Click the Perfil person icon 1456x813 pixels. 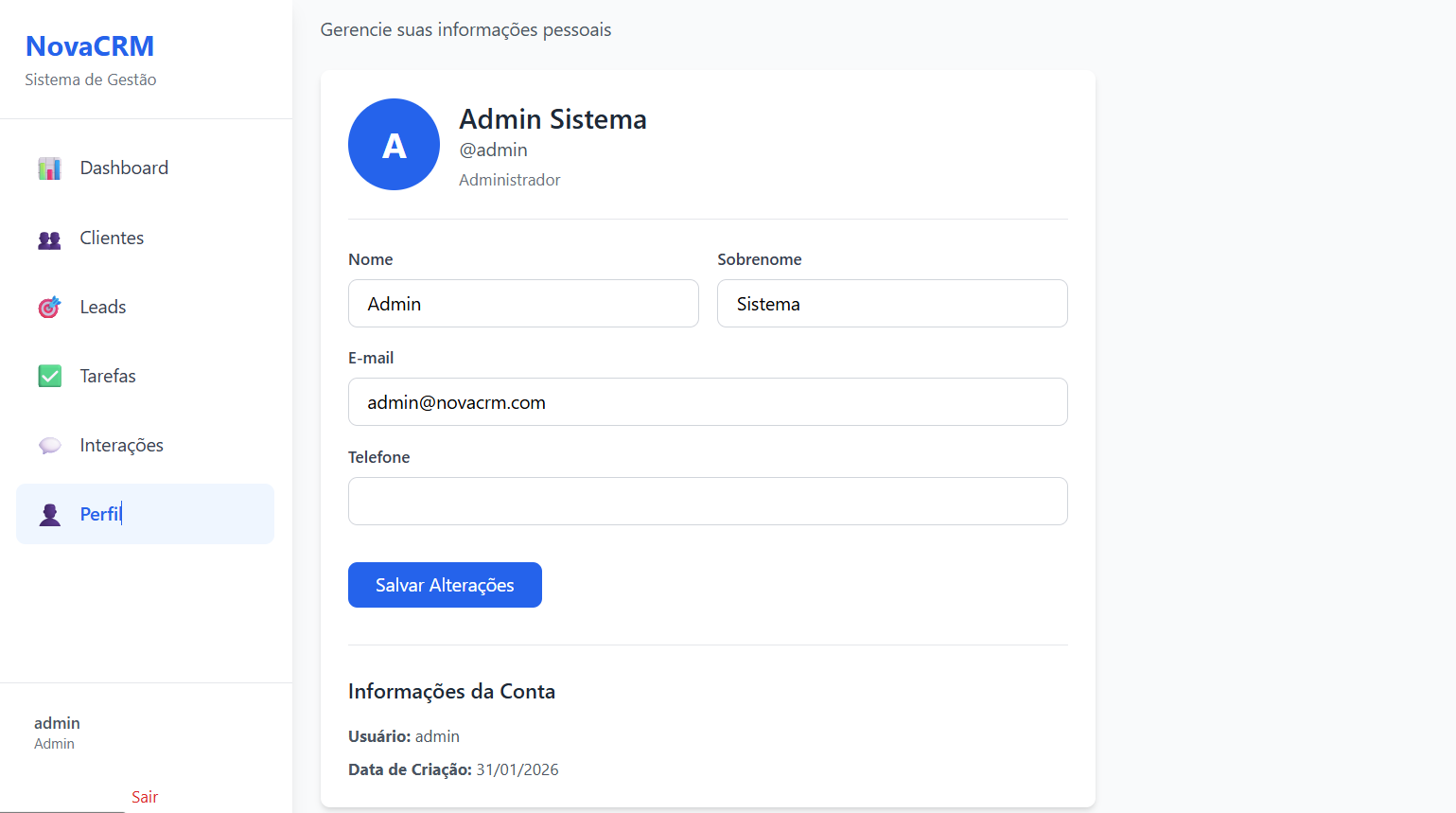[49, 514]
